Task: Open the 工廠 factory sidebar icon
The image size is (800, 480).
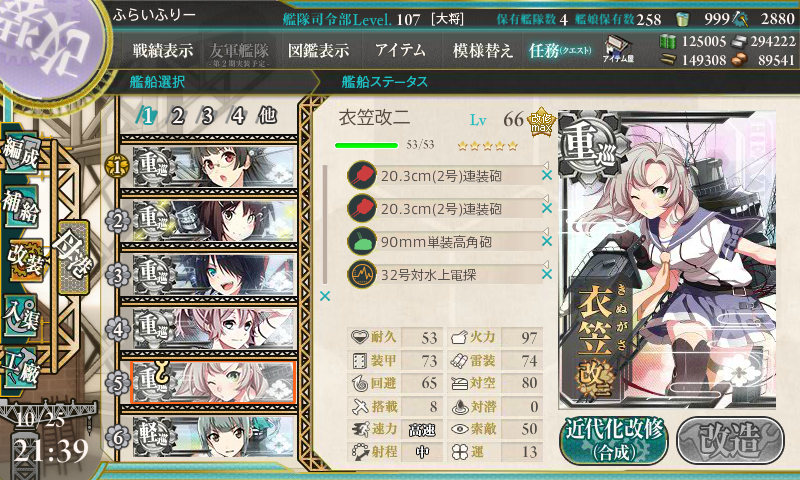Action: [x=21, y=368]
